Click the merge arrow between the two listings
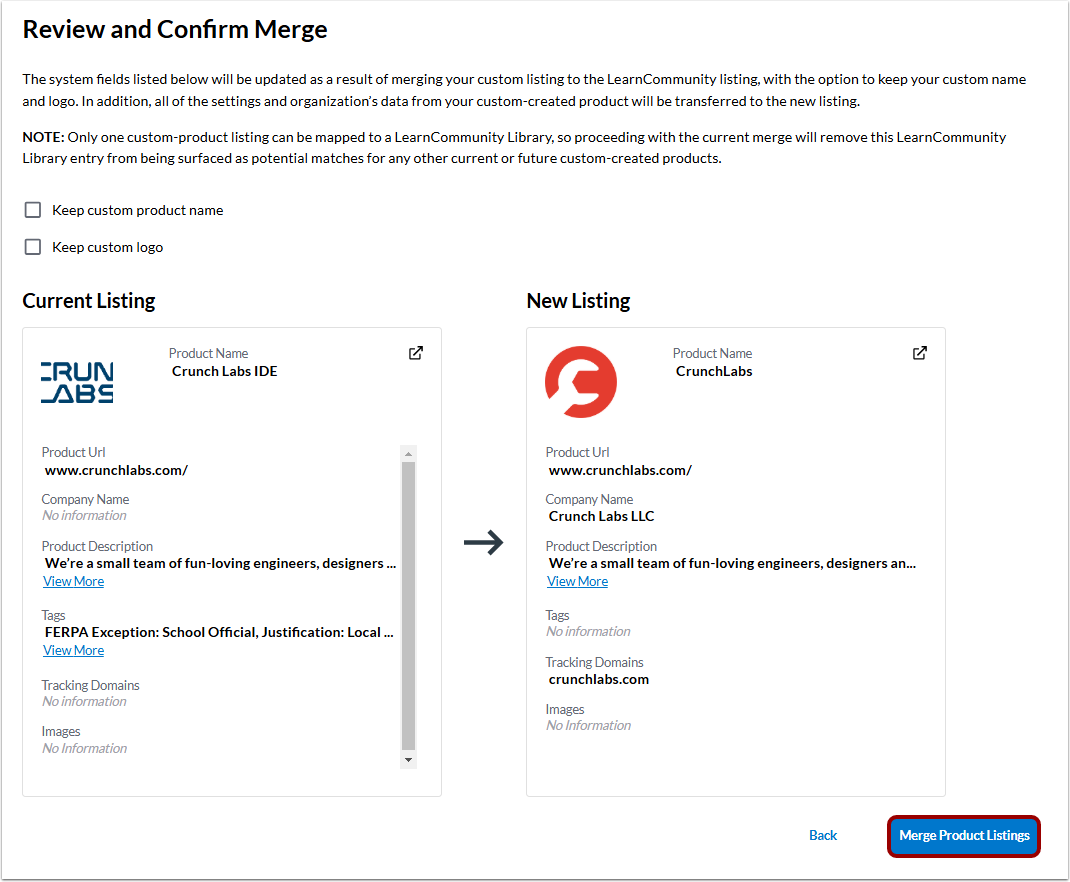 coord(484,541)
